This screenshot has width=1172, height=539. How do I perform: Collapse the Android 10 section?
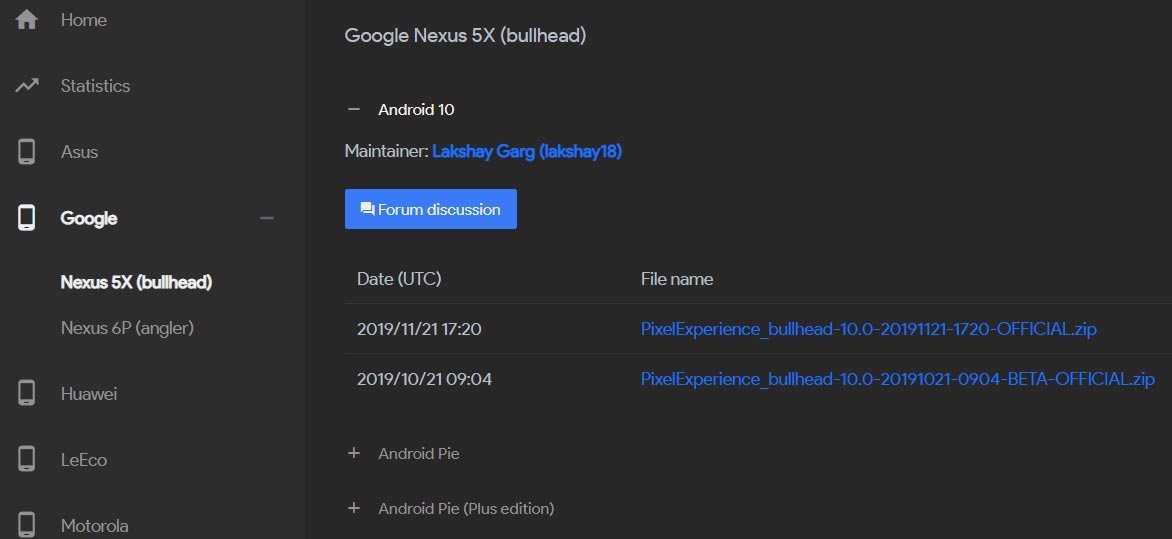click(354, 109)
